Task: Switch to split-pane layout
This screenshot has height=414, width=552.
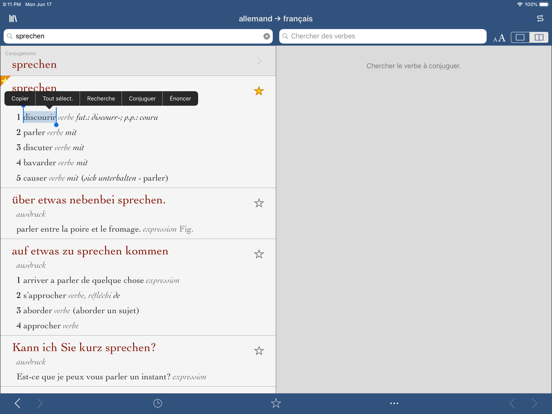Action: (x=539, y=37)
